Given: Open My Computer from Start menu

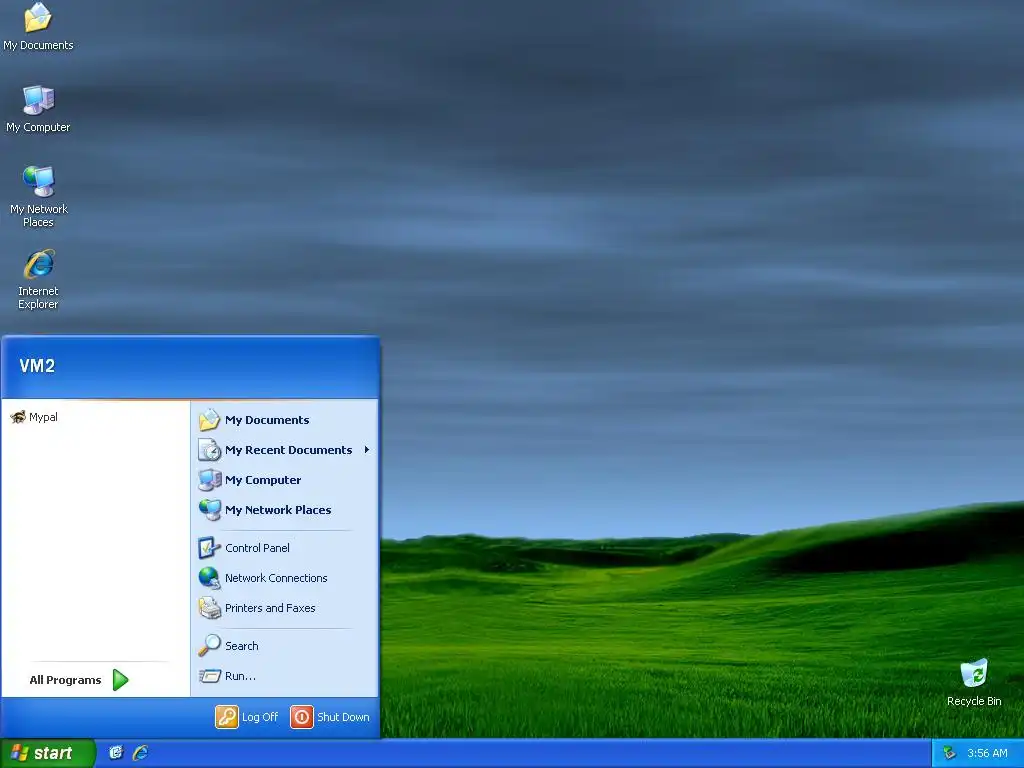Looking at the screenshot, I should [287, 480].
